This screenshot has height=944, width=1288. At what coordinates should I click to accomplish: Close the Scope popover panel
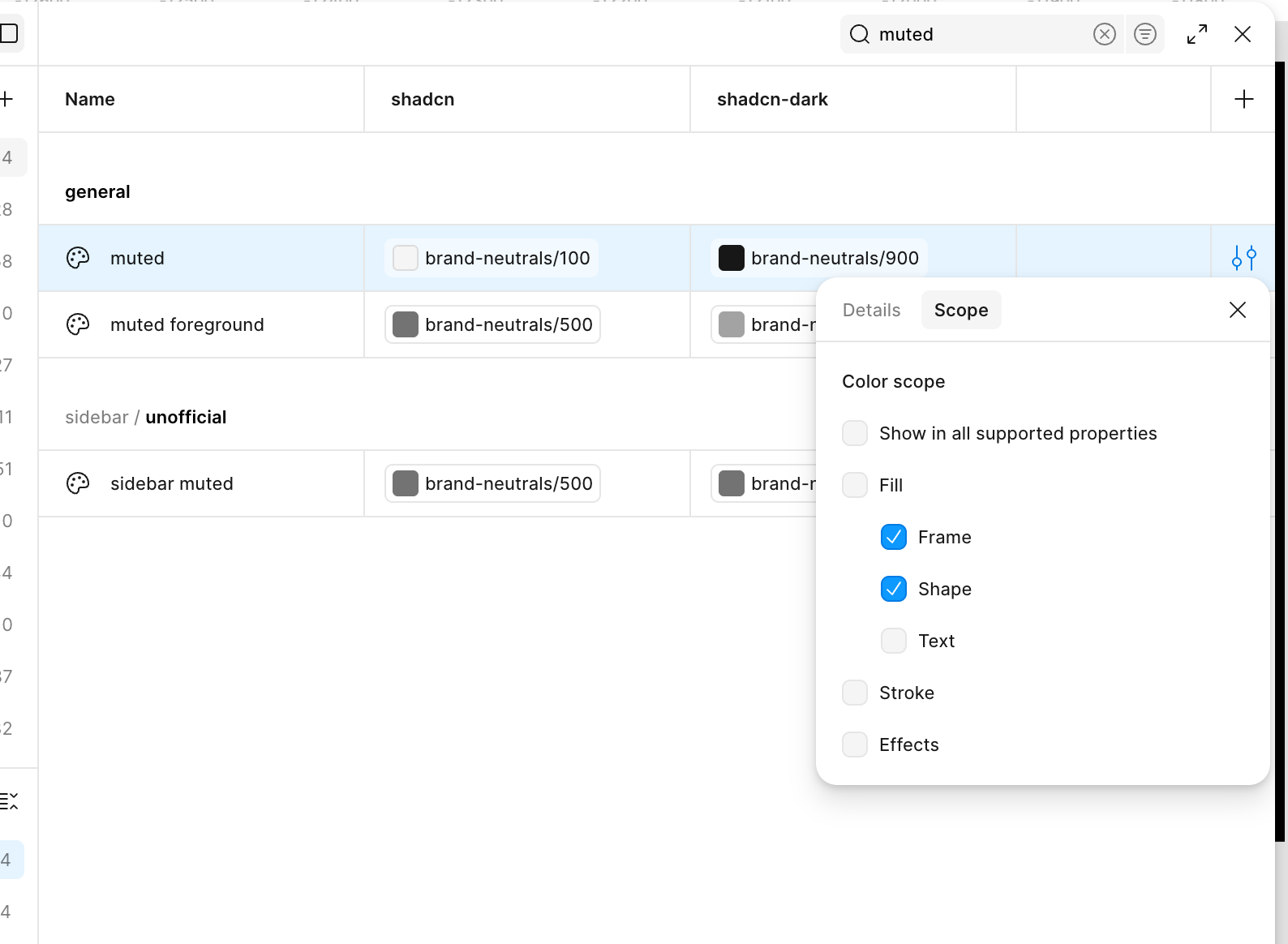coord(1237,310)
